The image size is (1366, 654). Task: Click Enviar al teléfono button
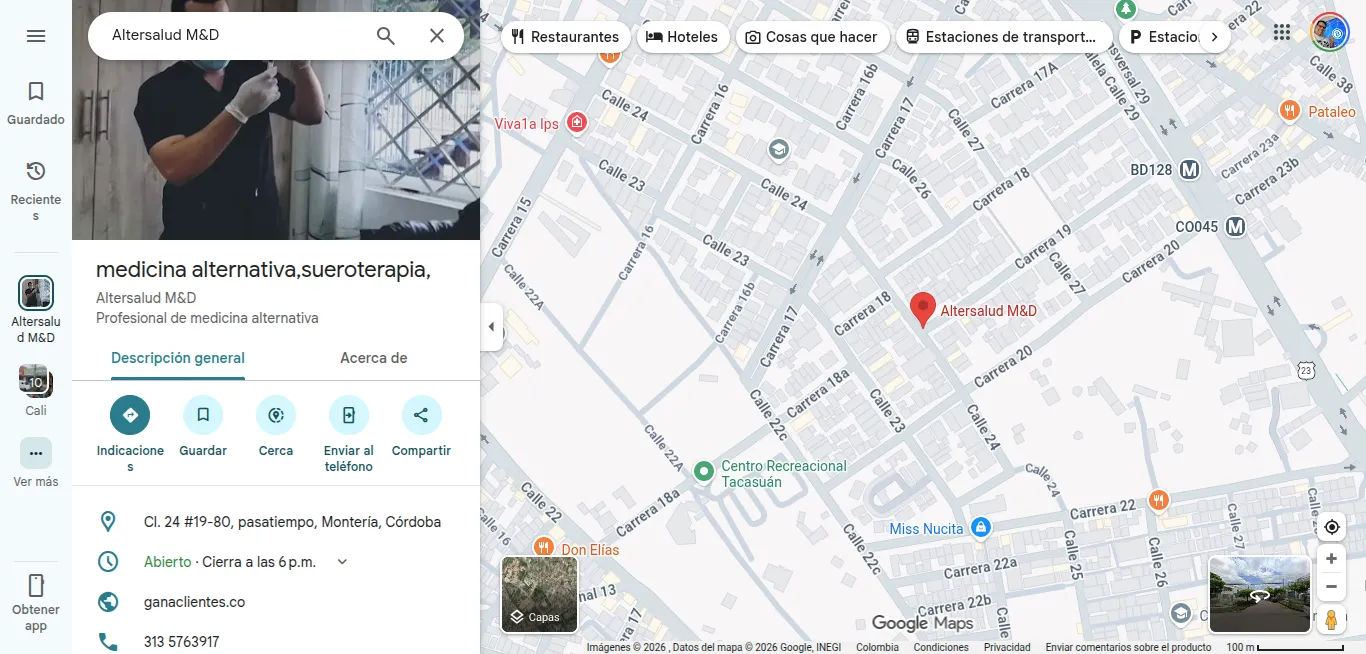[x=349, y=415]
